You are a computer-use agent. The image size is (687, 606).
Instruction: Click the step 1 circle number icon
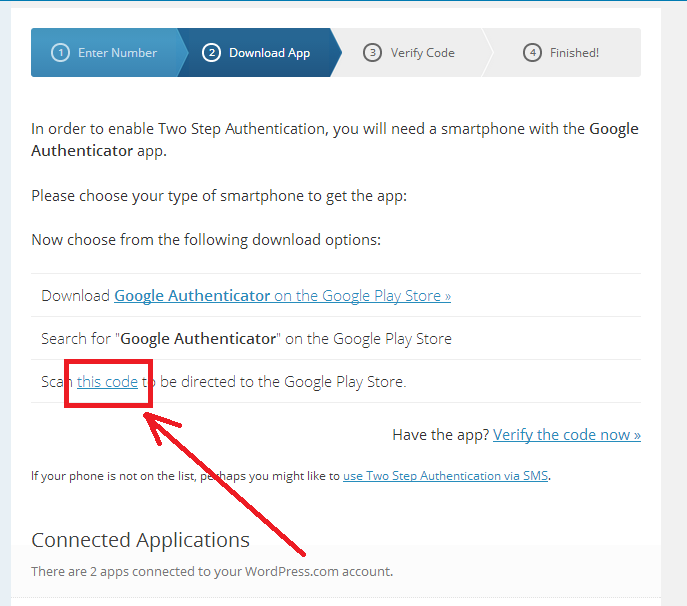click(x=60, y=53)
